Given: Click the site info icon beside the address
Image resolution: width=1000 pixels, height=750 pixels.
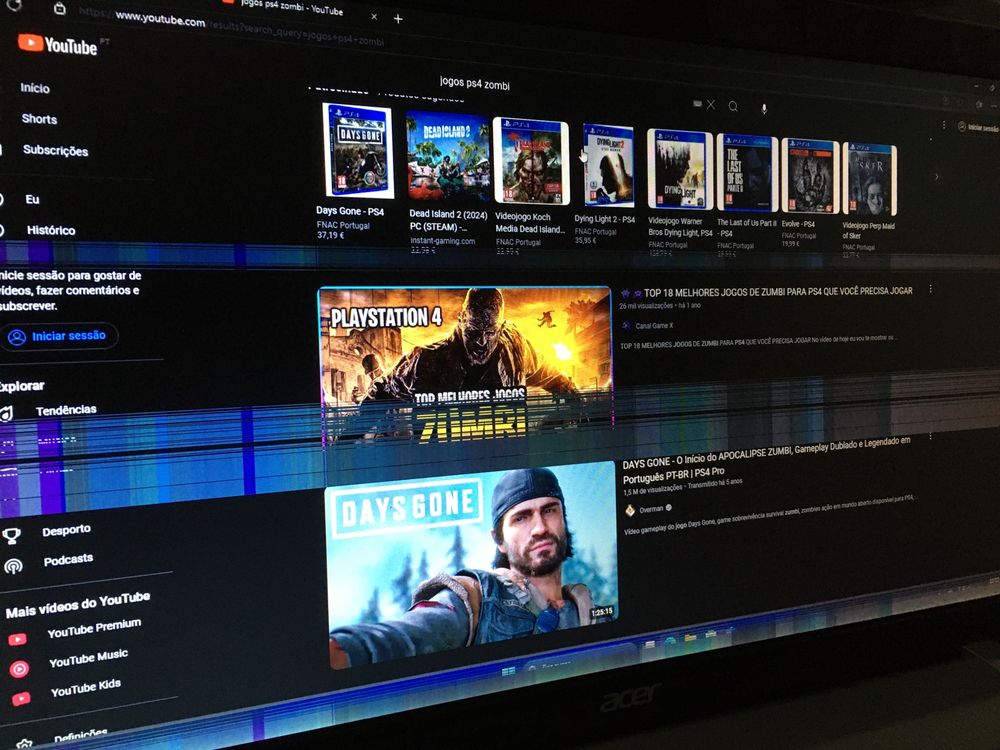Looking at the screenshot, I should tap(59, 8).
